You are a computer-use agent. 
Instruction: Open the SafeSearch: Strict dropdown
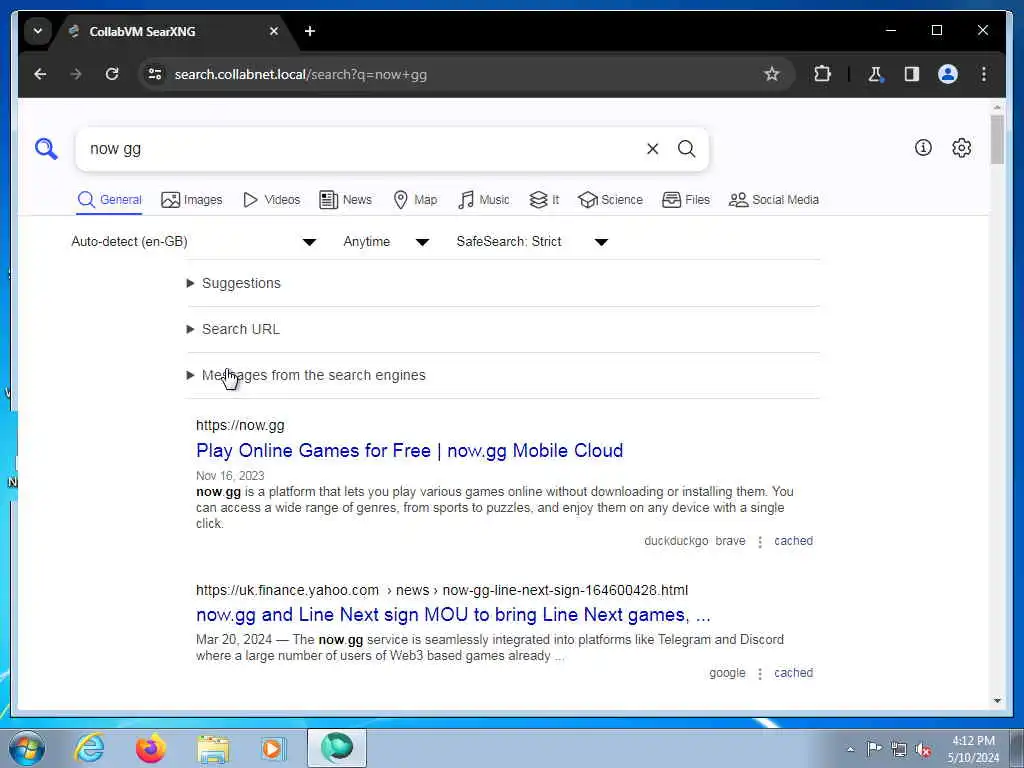pos(532,242)
